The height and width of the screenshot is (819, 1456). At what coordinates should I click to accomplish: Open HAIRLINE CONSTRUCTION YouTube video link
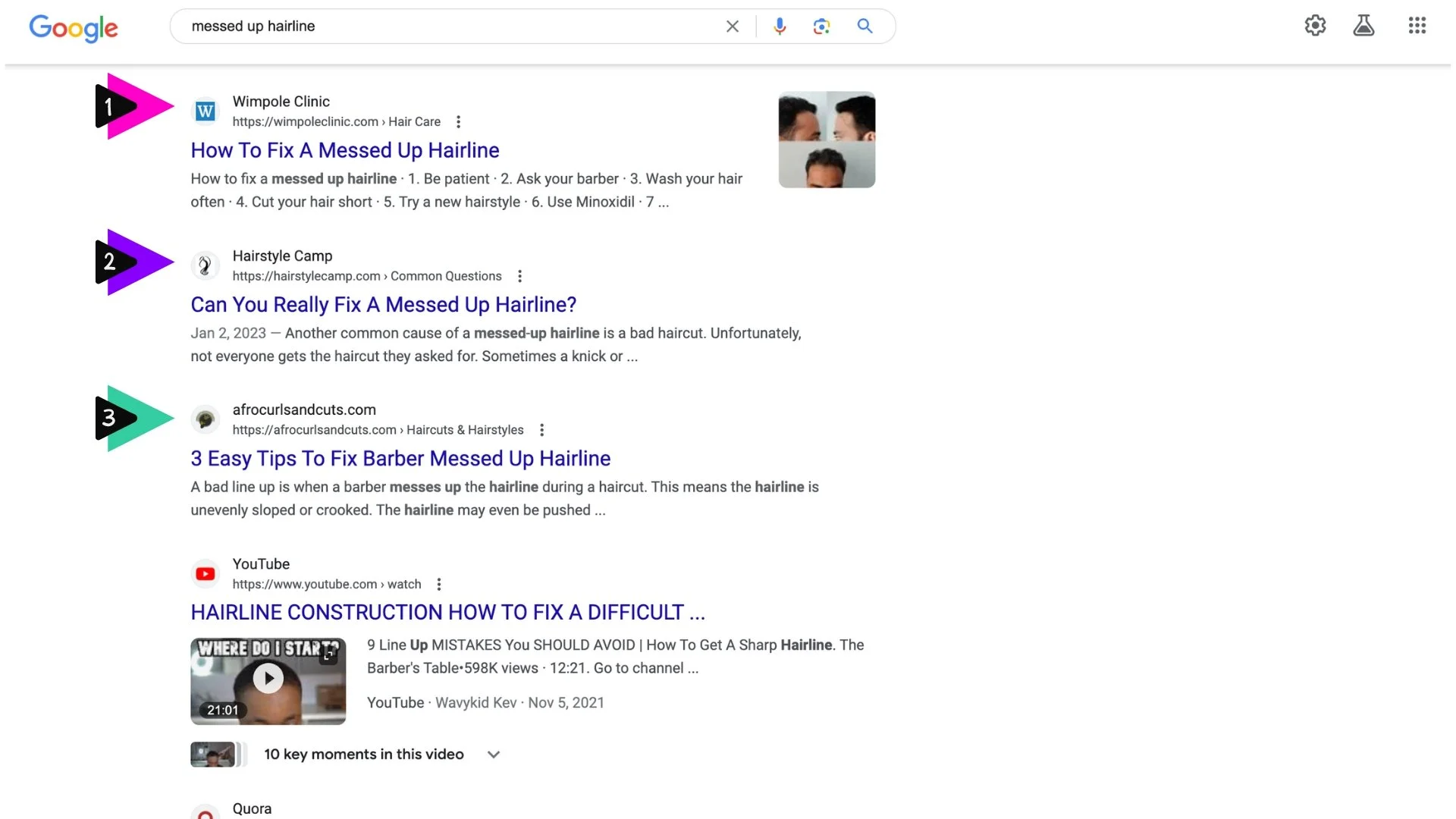pos(447,613)
